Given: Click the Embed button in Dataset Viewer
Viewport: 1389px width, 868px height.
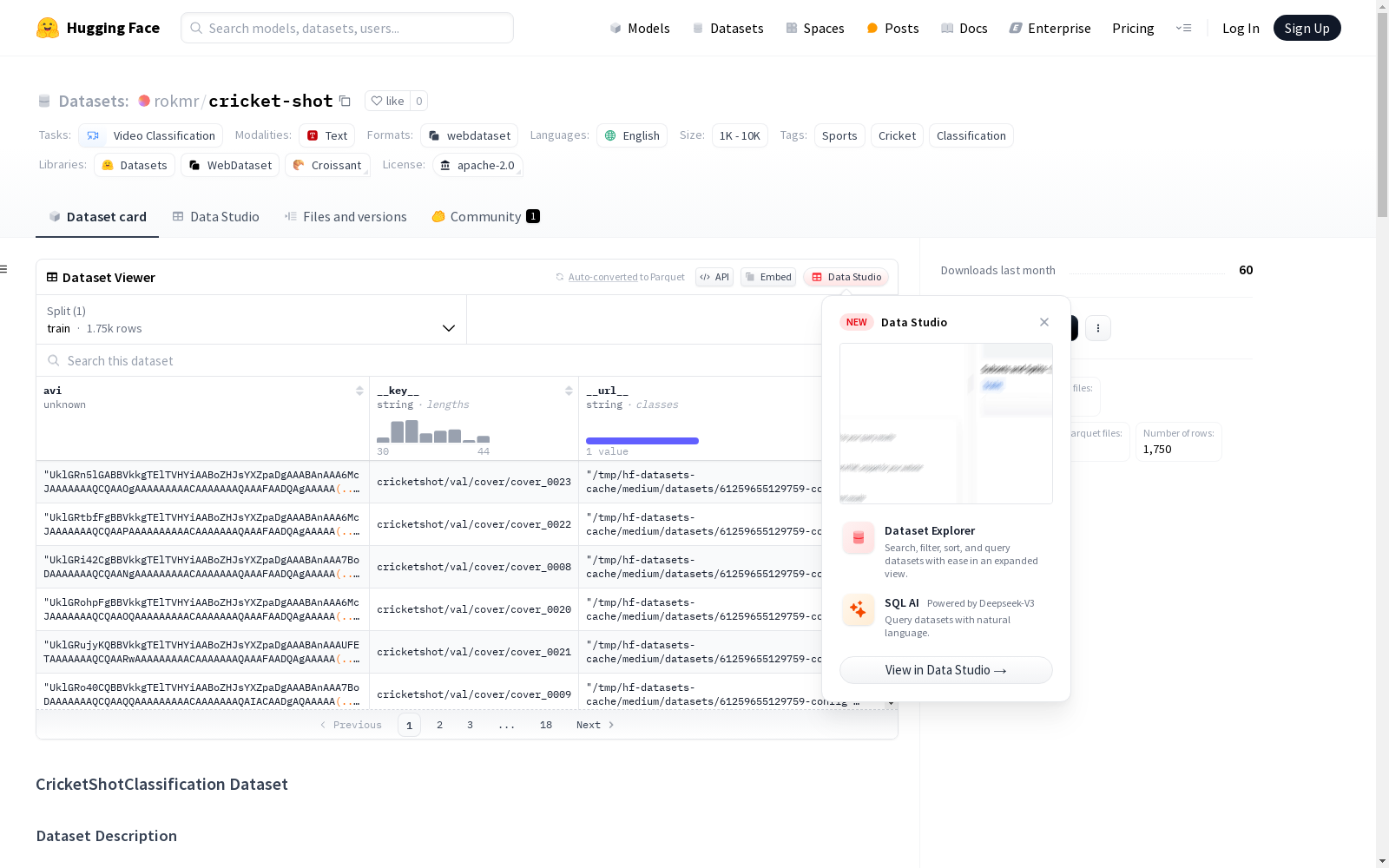Looking at the screenshot, I should (x=768, y=277).
